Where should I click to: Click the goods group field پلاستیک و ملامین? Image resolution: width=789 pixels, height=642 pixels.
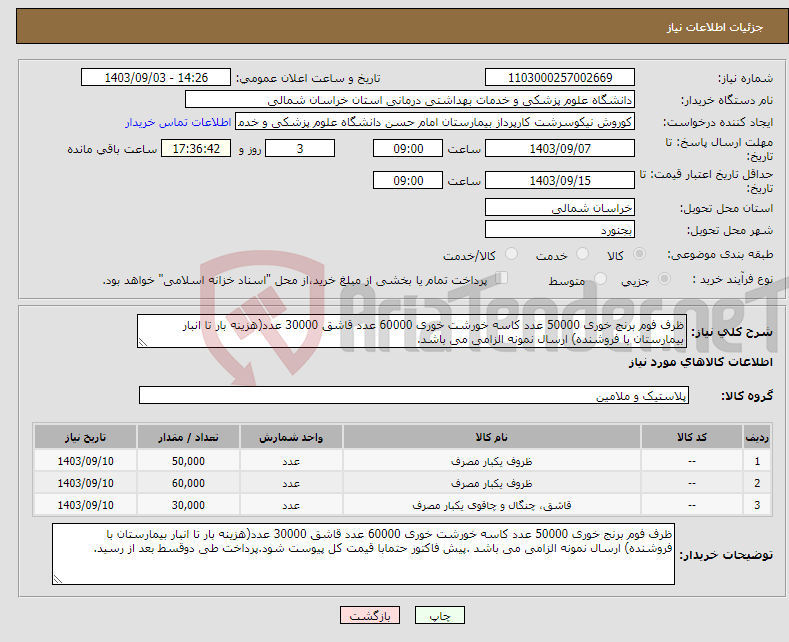414,395
